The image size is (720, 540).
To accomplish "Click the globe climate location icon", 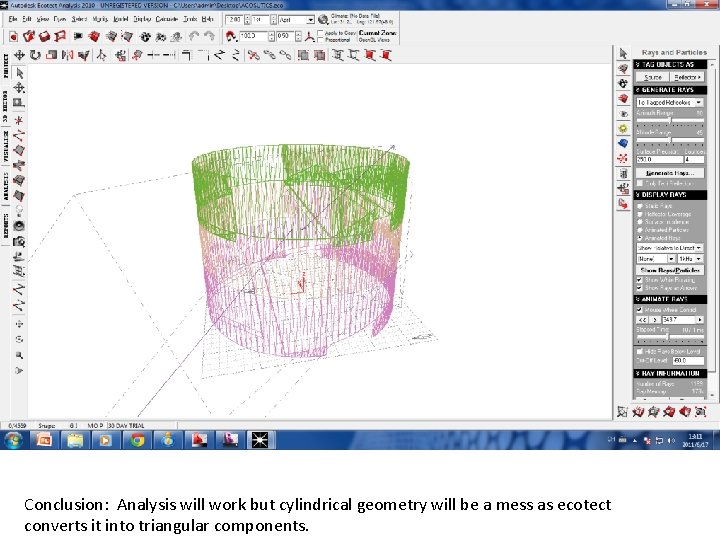I will point(323,19).
